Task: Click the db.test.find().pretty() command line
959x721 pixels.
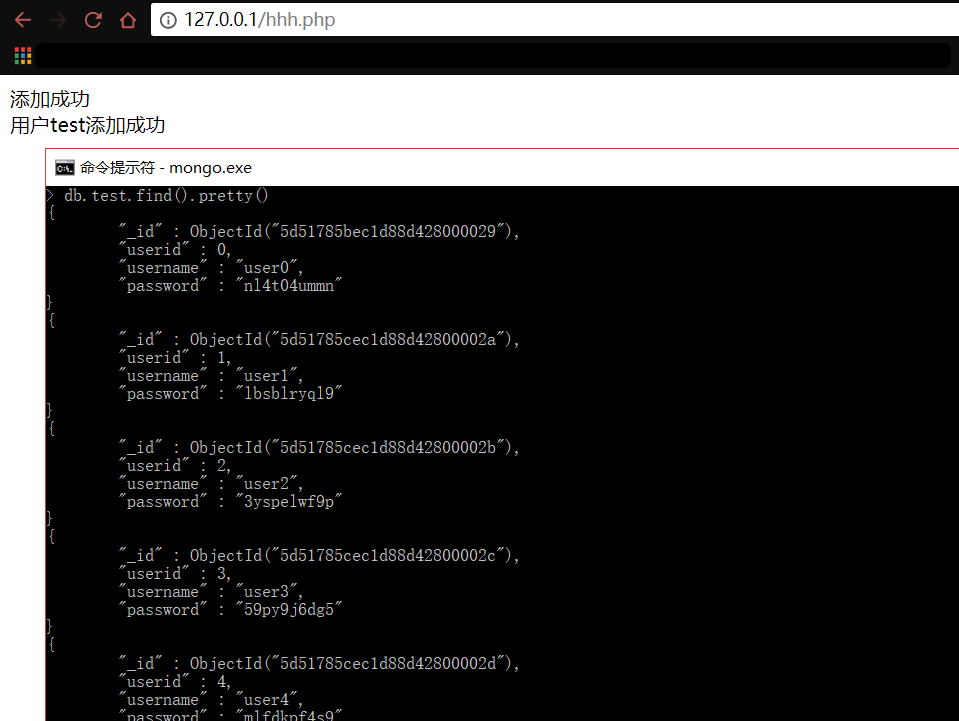Action: pos(166,196)
